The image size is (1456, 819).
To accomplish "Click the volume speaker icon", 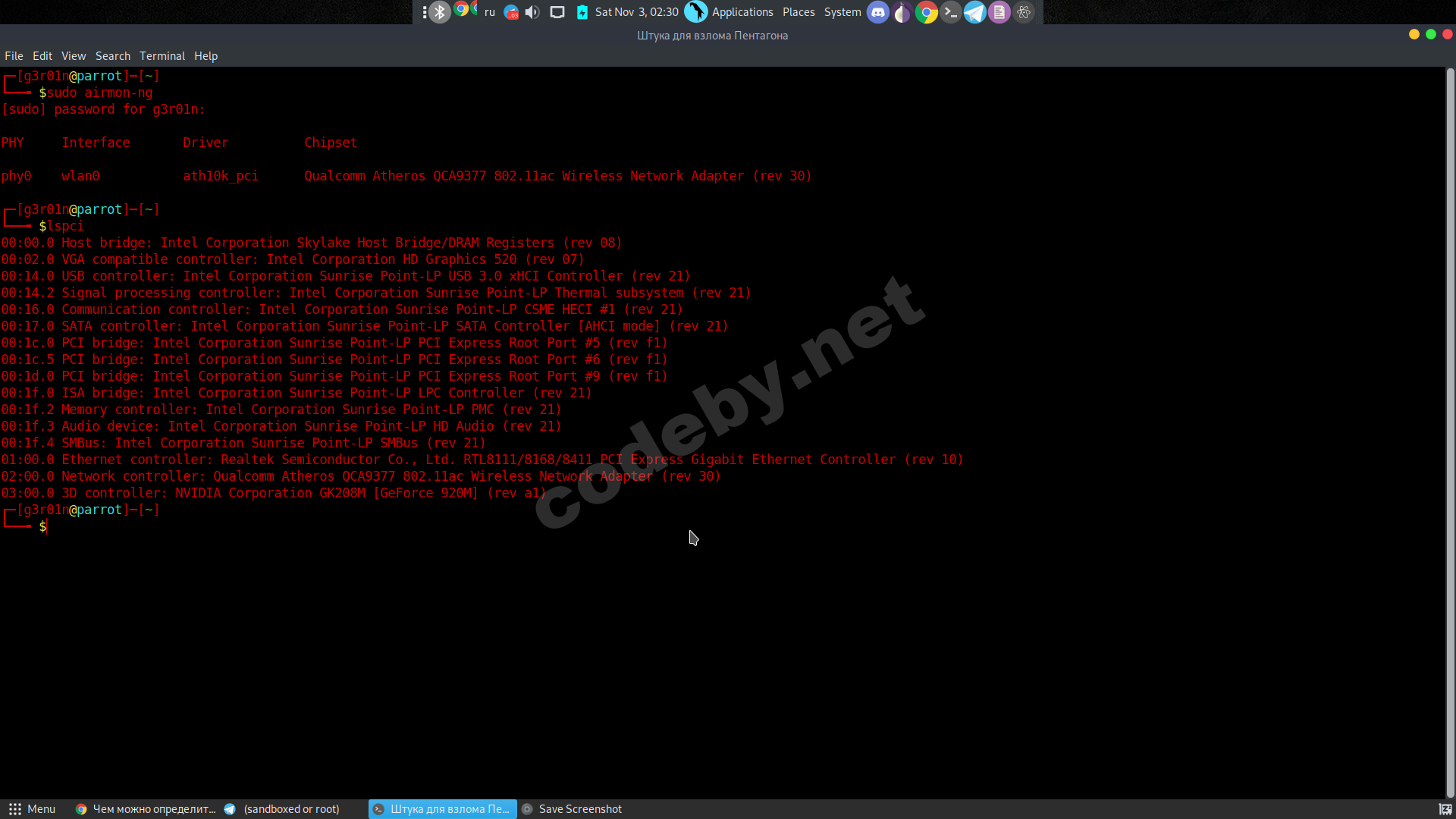I will click(532, 12).
